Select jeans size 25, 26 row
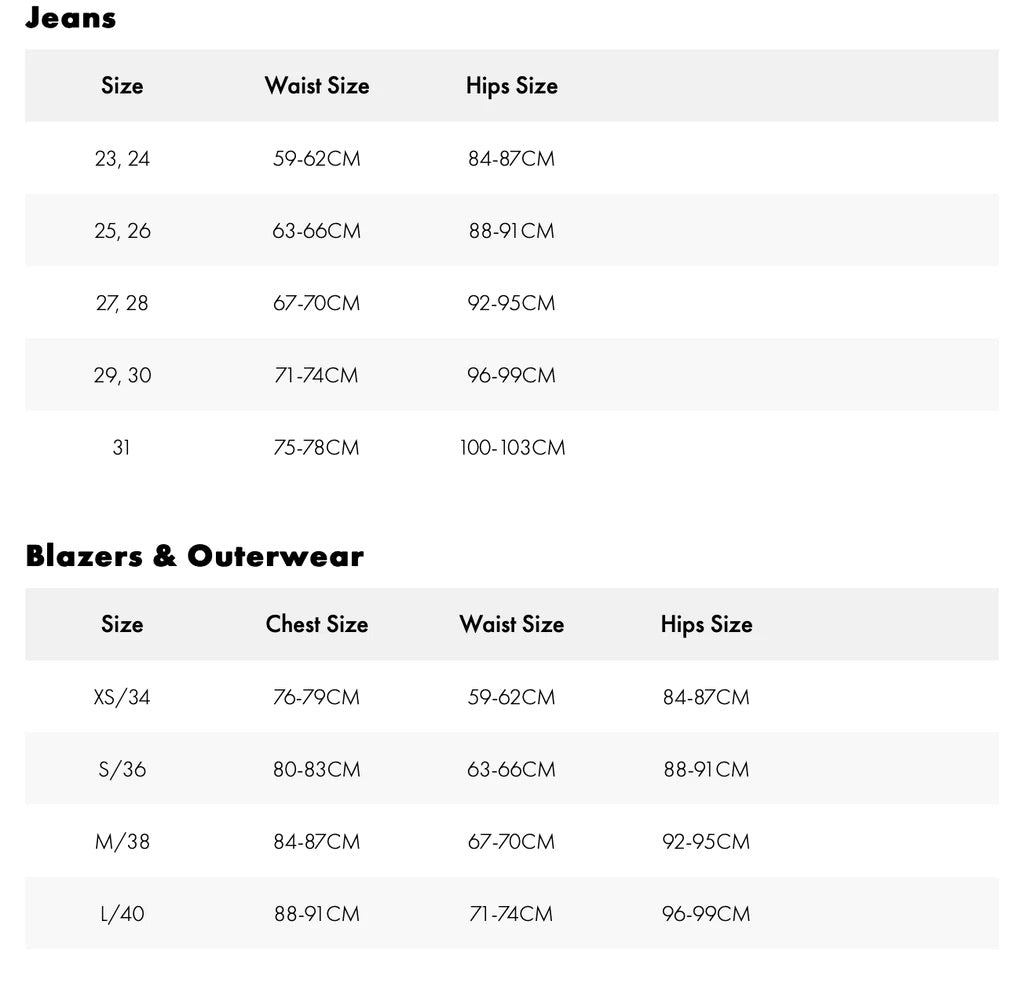This screenshot has height=983, width=1024. [122, 231]
